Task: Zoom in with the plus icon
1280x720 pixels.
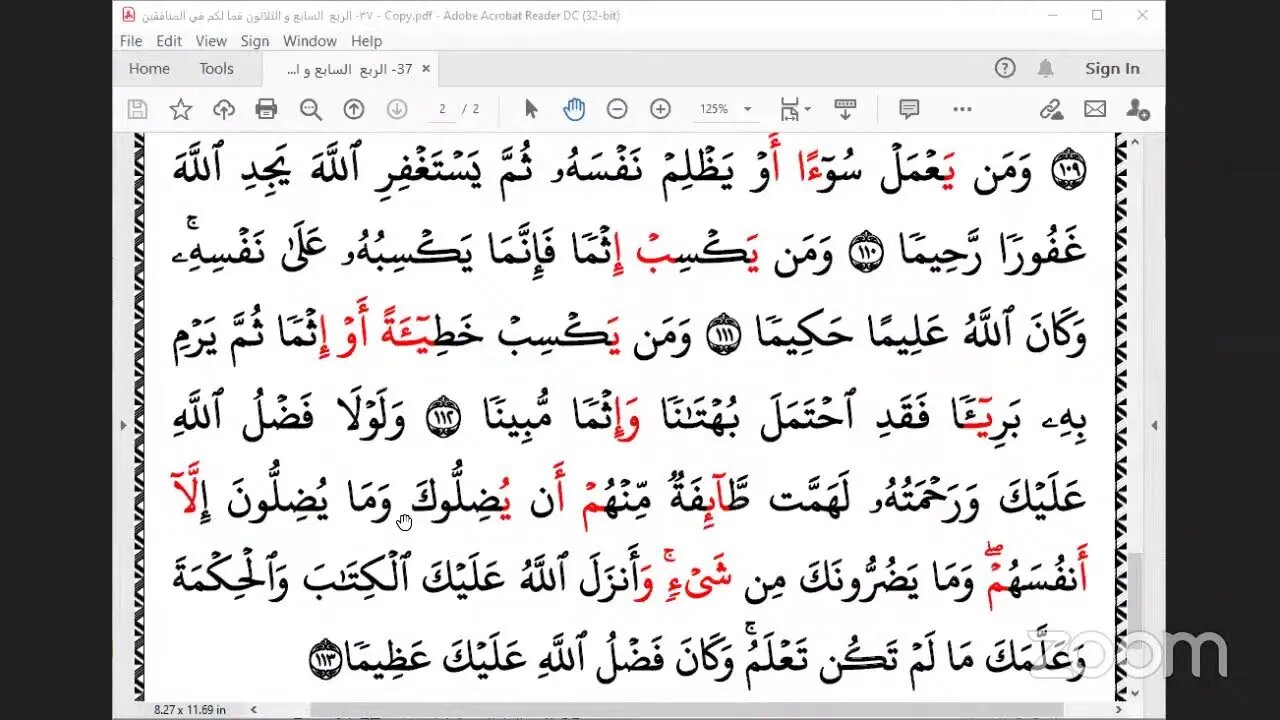Action: pos(660,109)
